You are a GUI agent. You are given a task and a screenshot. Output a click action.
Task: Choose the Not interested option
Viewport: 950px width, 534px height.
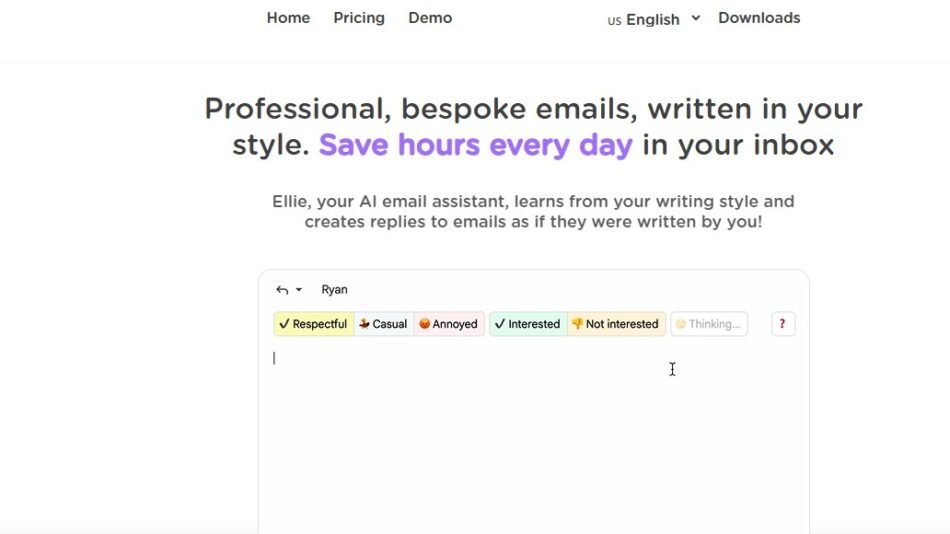pyautogui.click(x=616, y=324)
